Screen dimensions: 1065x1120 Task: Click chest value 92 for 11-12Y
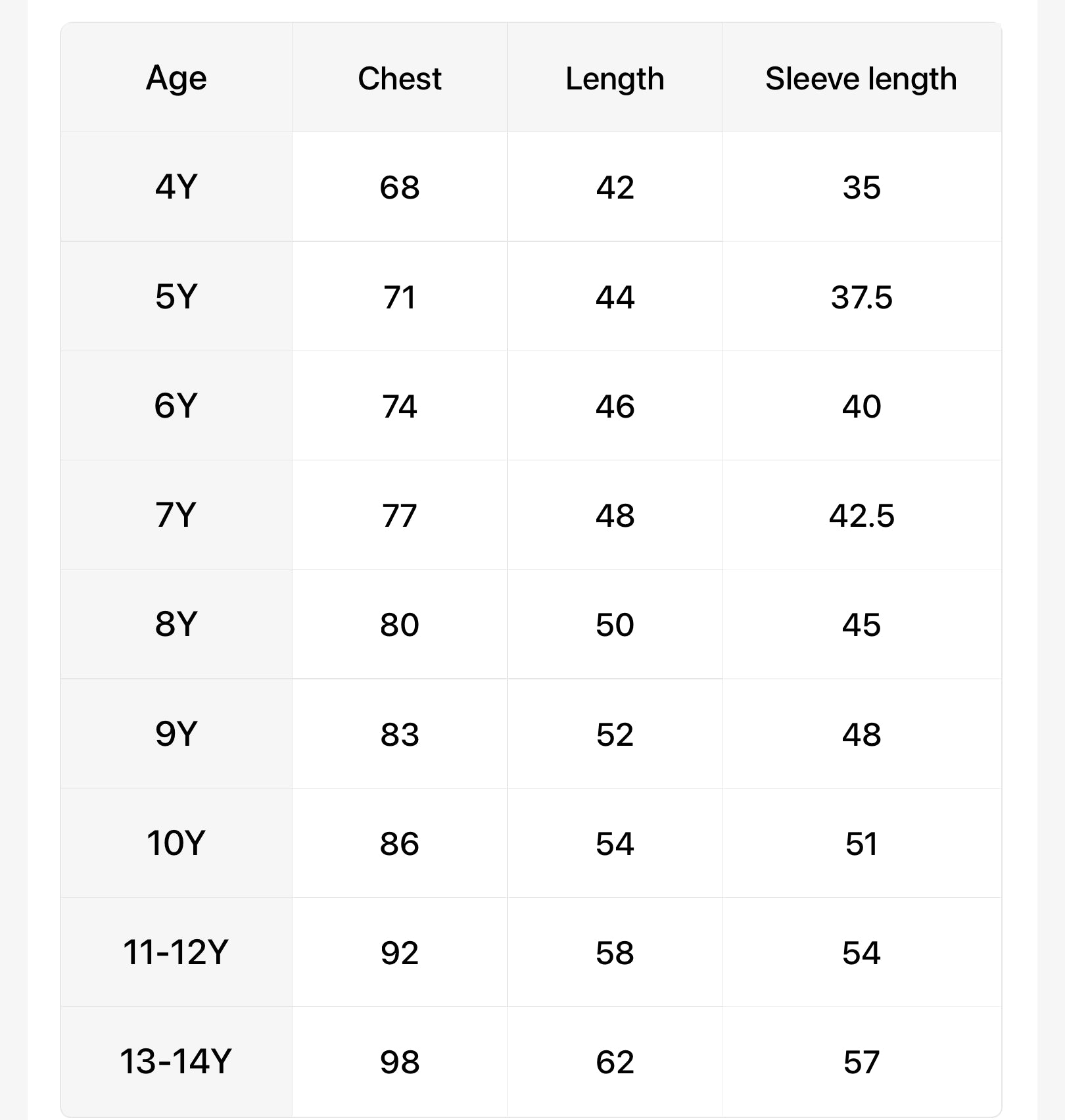[400, 953]
